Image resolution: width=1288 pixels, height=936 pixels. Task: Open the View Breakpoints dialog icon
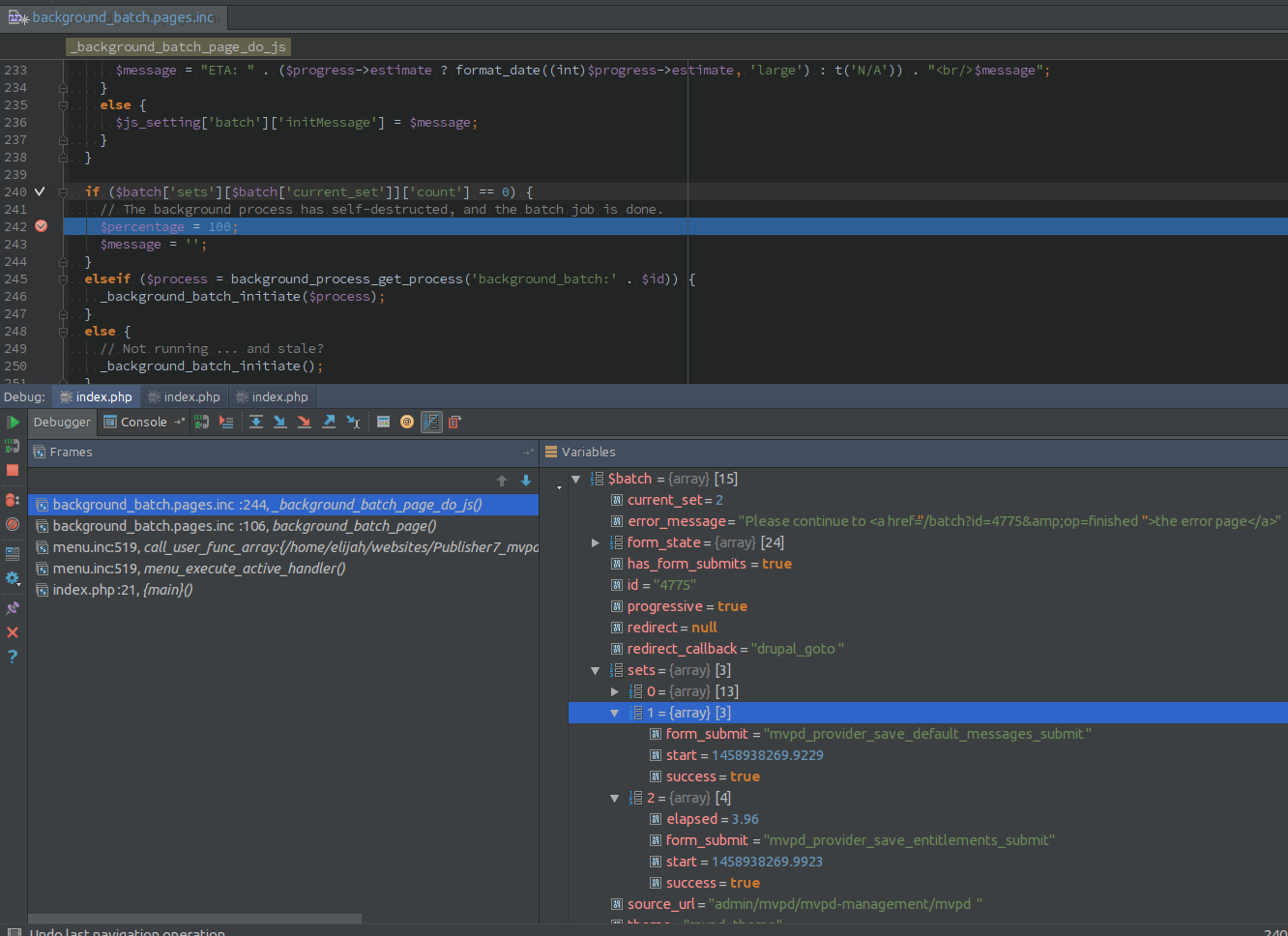click(x=13, y=500)
